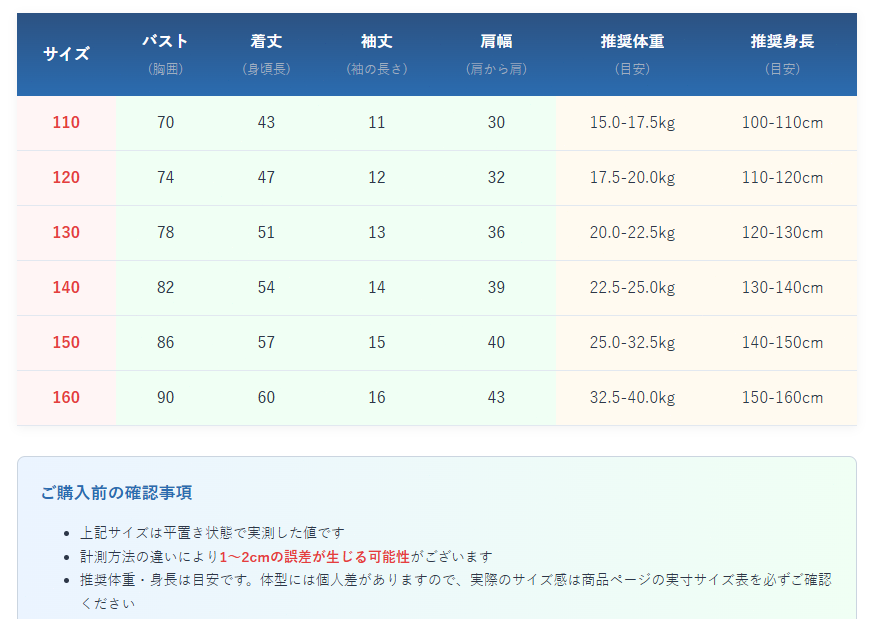870x619 pixels.
Task: Select size 140 row label
Action: coord(66,287)
